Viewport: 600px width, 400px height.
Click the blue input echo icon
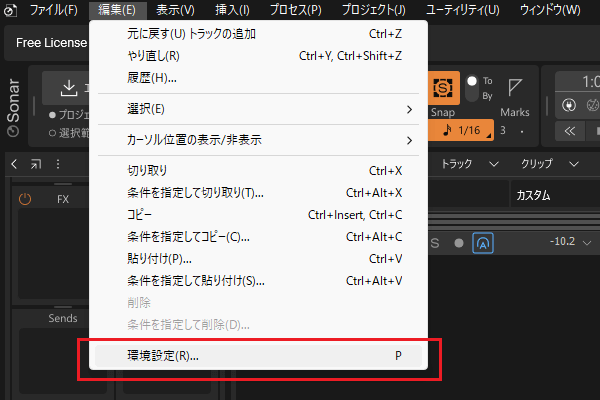484,243
